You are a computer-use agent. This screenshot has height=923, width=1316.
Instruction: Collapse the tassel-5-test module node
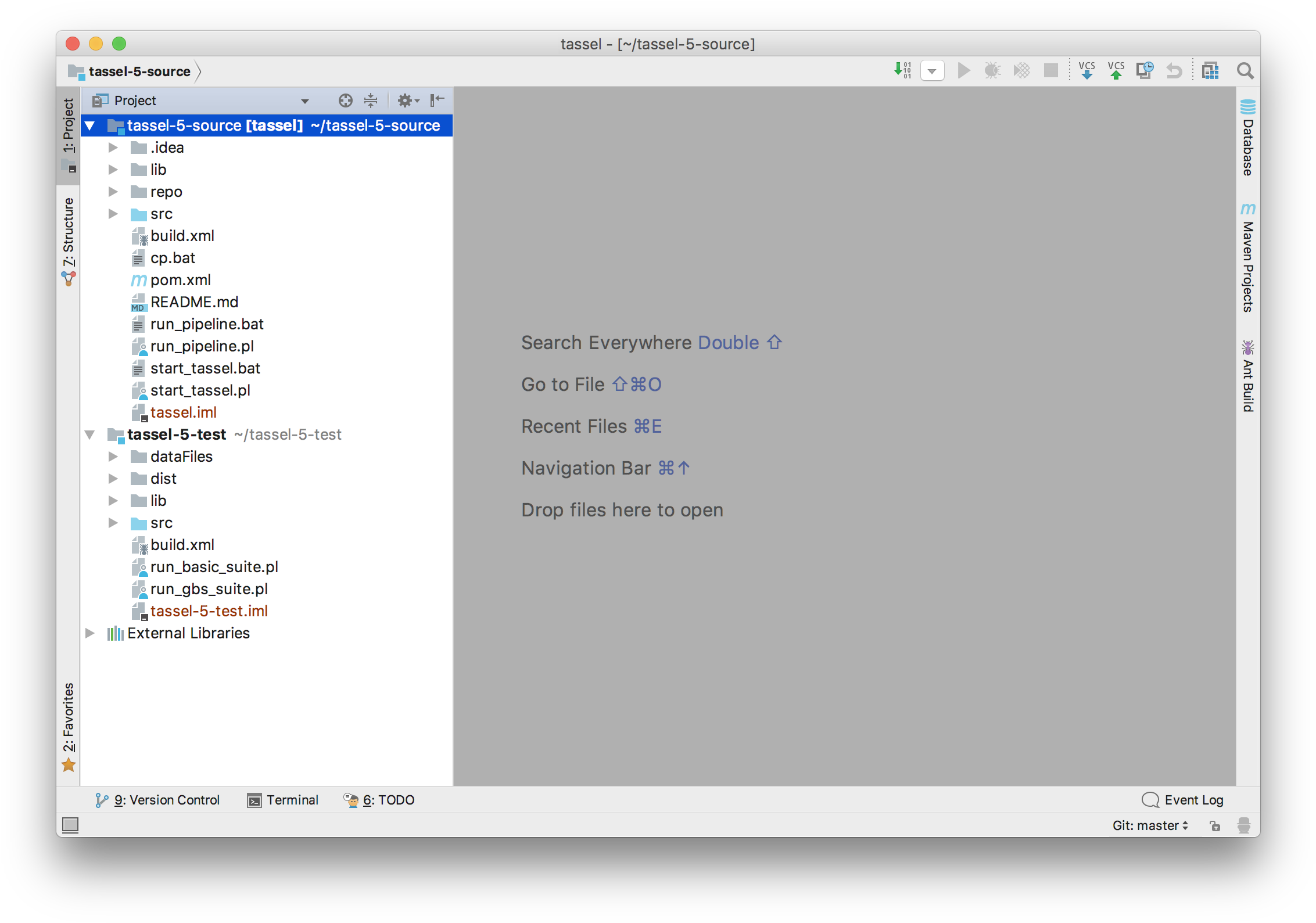pyautogui.click(x=90, y=434)
